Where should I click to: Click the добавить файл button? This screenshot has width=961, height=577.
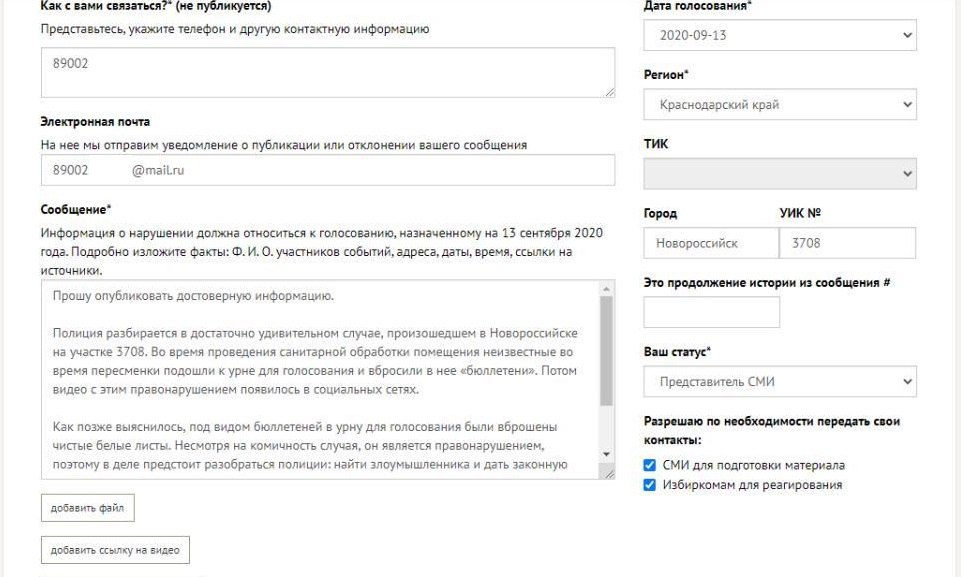coord(88,508)
